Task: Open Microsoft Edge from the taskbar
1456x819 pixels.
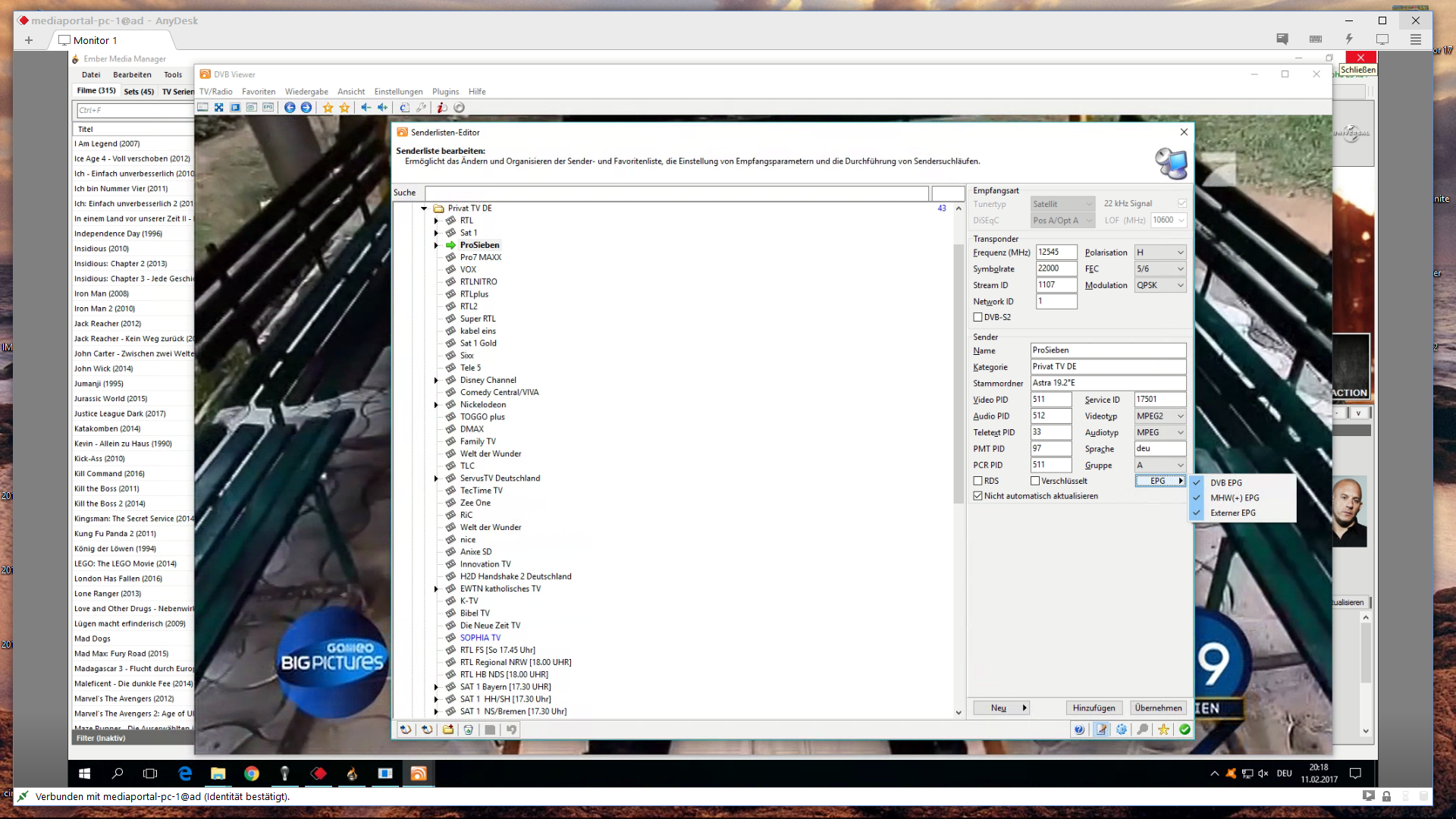Action: [185, 773]
